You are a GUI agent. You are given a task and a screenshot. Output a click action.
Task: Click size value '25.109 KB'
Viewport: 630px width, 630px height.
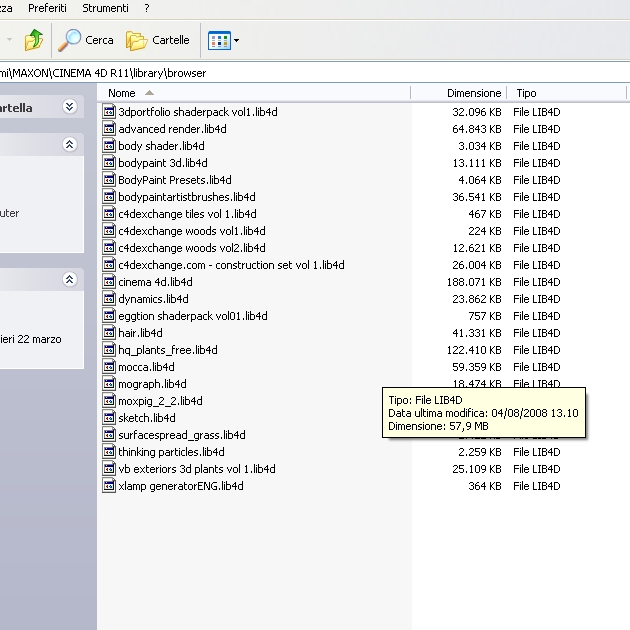pos(477,469)
